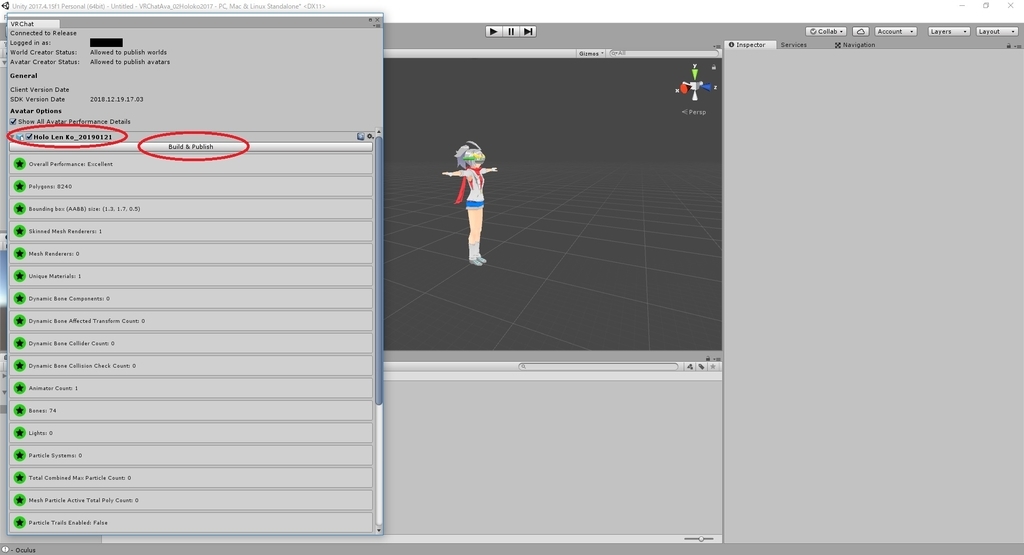Open the Layout dropdown
Viewport: 1024px width, 555px height.
[996, 31]
